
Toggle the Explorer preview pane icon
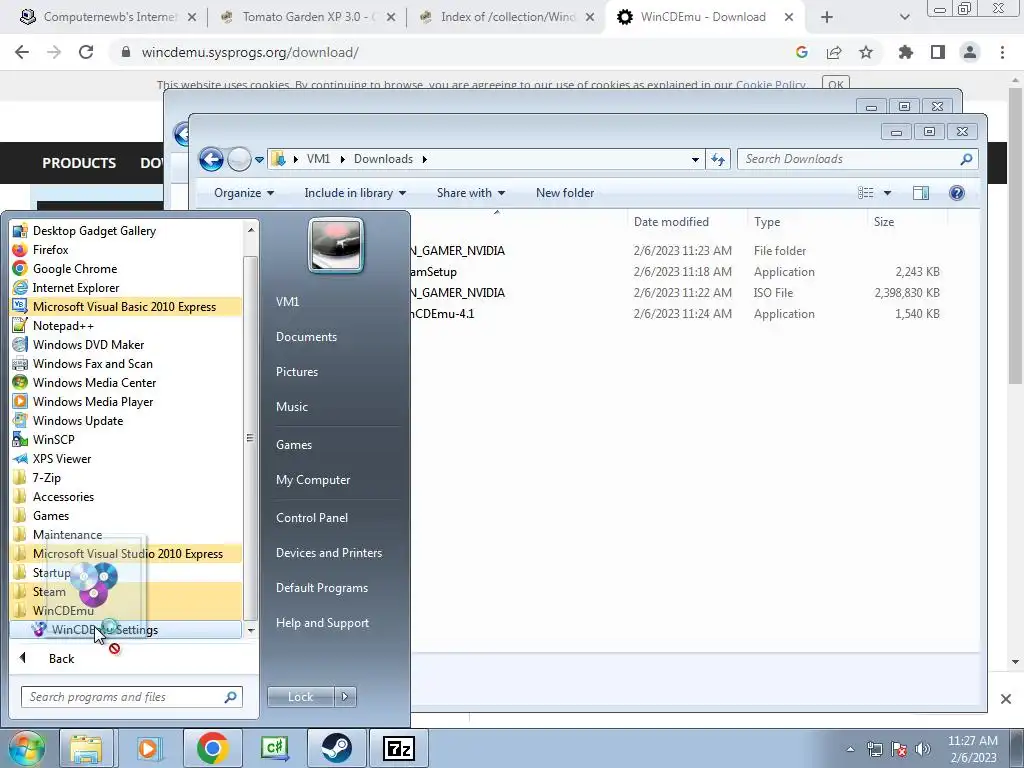click(921, 193)
